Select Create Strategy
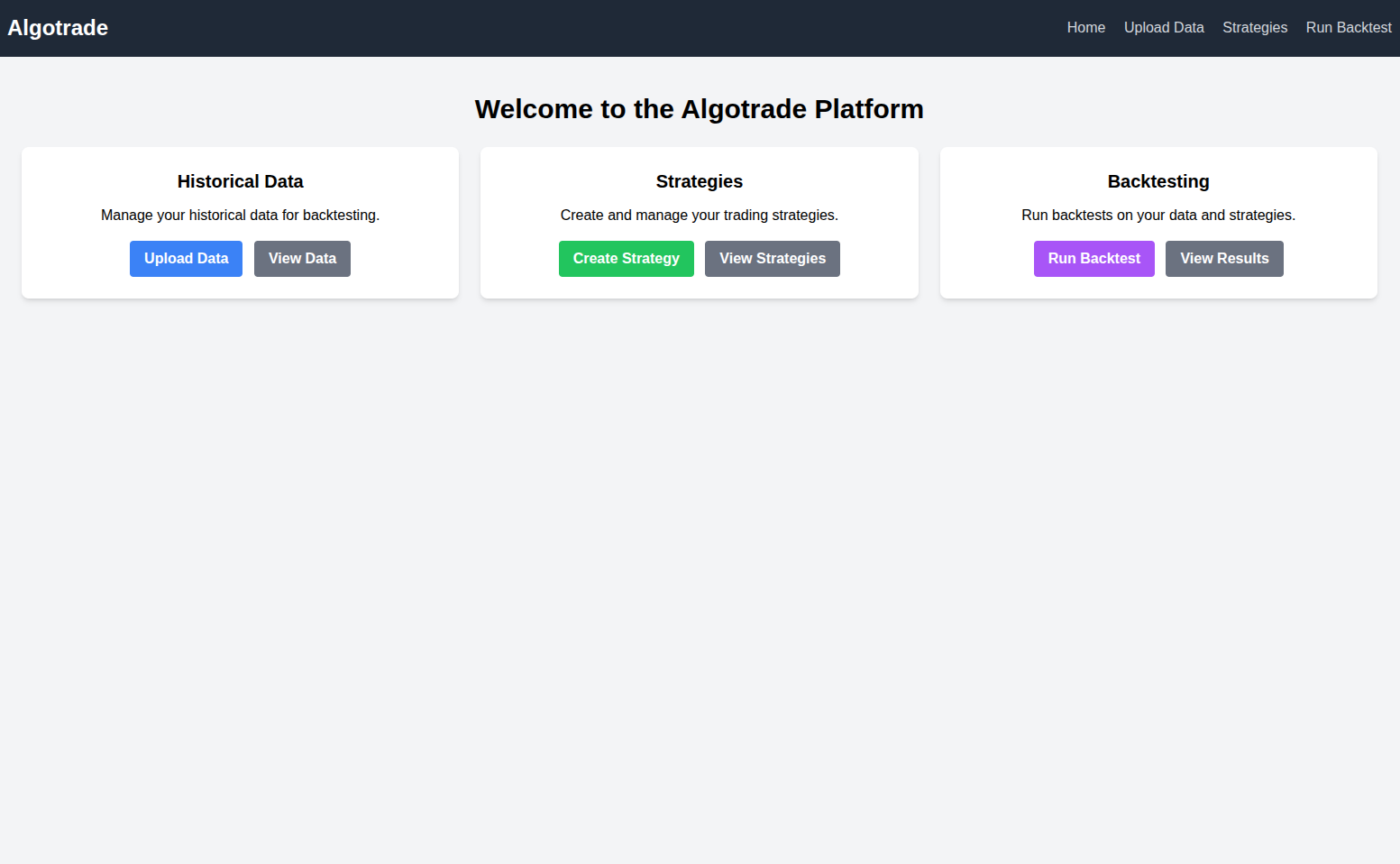 626,259
